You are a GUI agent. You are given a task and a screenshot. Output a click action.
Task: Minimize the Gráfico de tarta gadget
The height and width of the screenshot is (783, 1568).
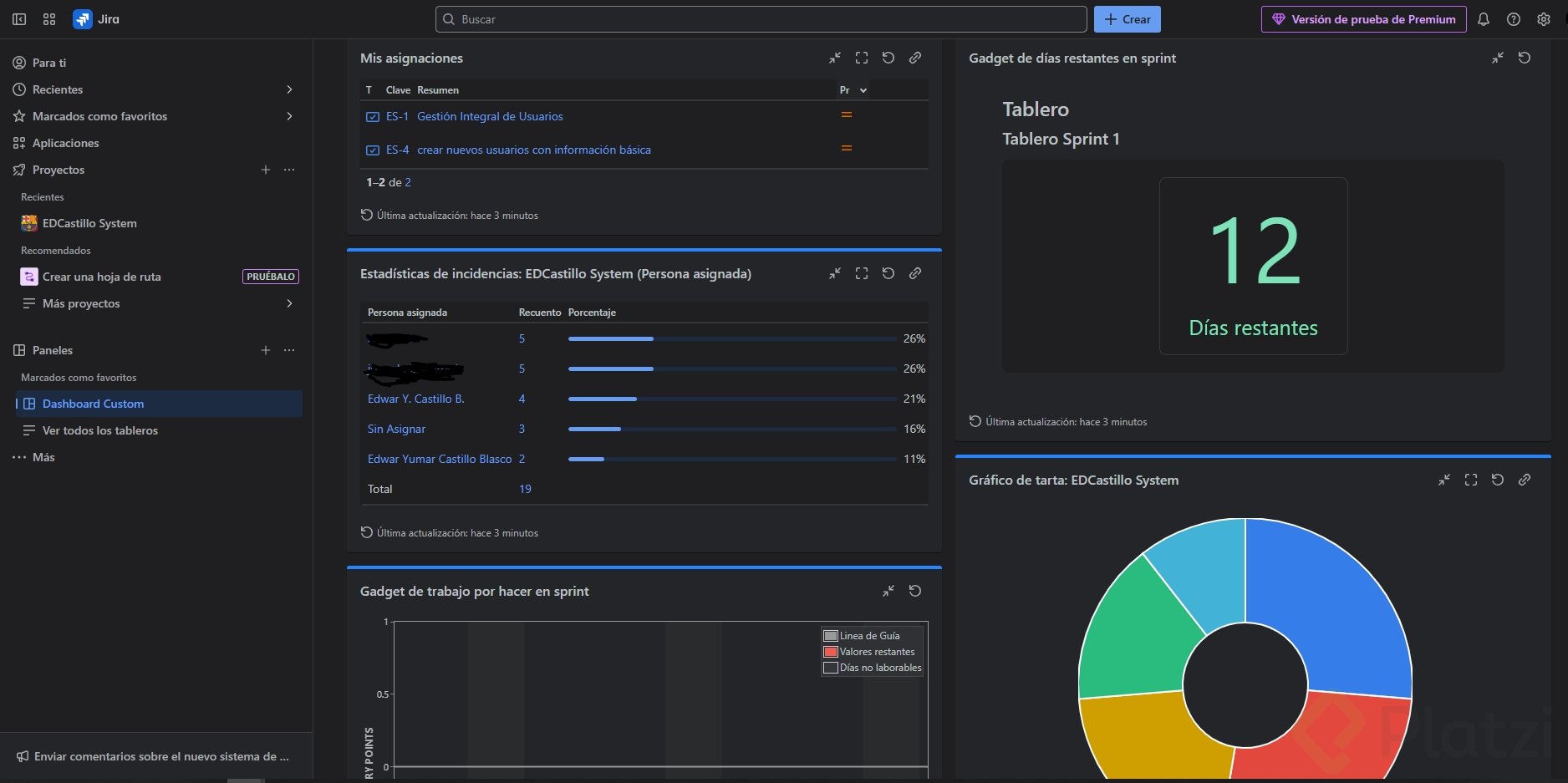pyautogui.click(x=1444, y=480)
